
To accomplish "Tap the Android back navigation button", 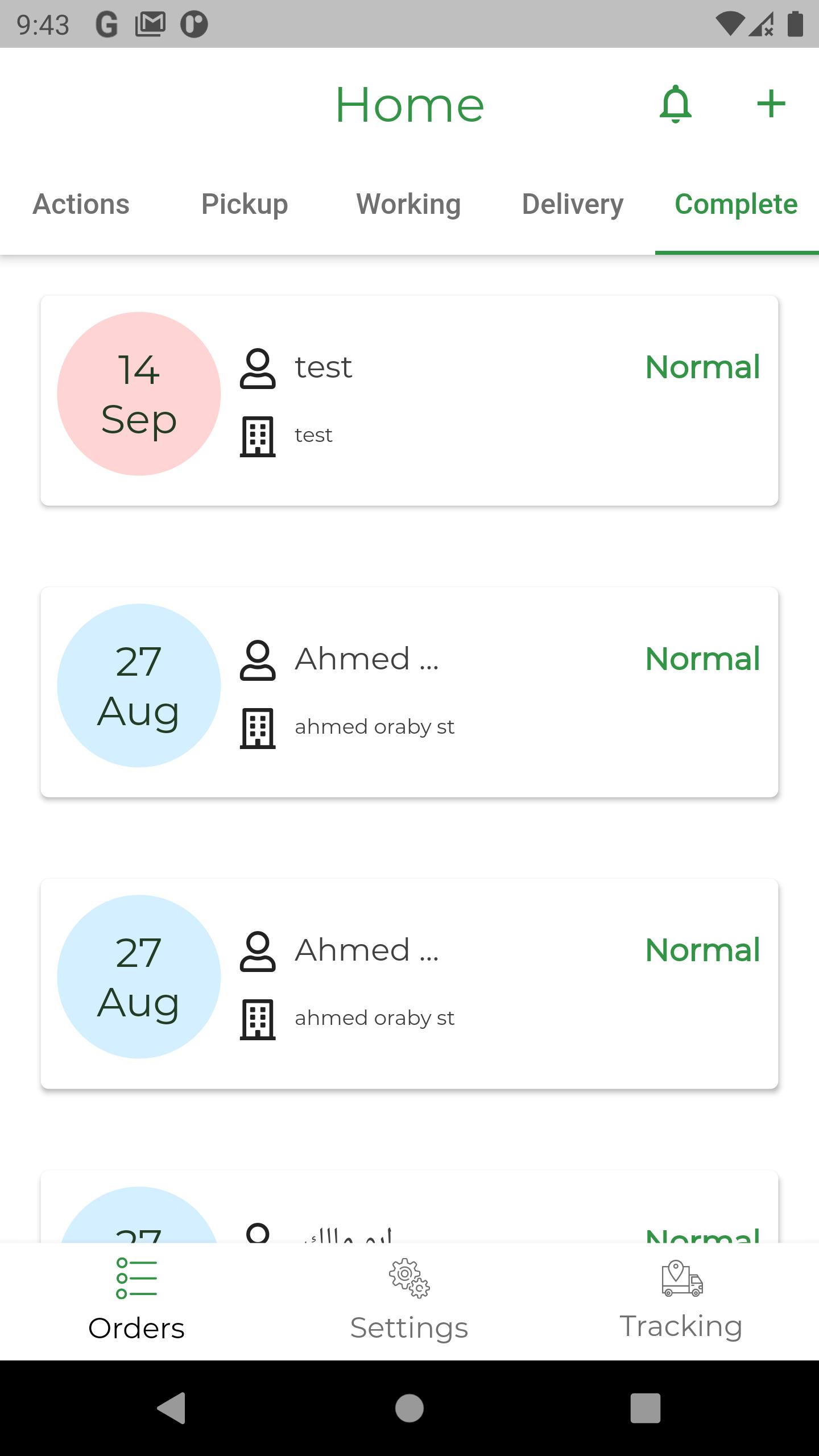I will pyautogui.click(x=171, y=1408).
